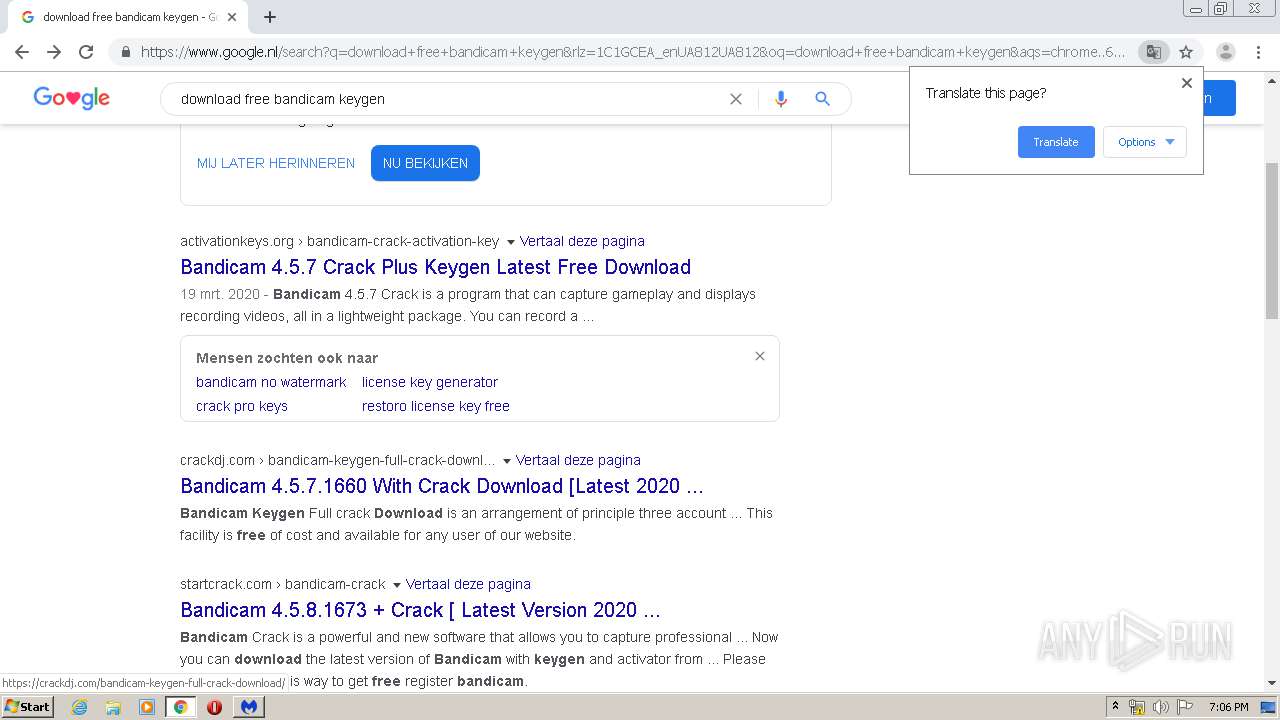Screen dimensions: 1280x720
Task: Click the Chrome taskbar icon
Action: [181, 707]
